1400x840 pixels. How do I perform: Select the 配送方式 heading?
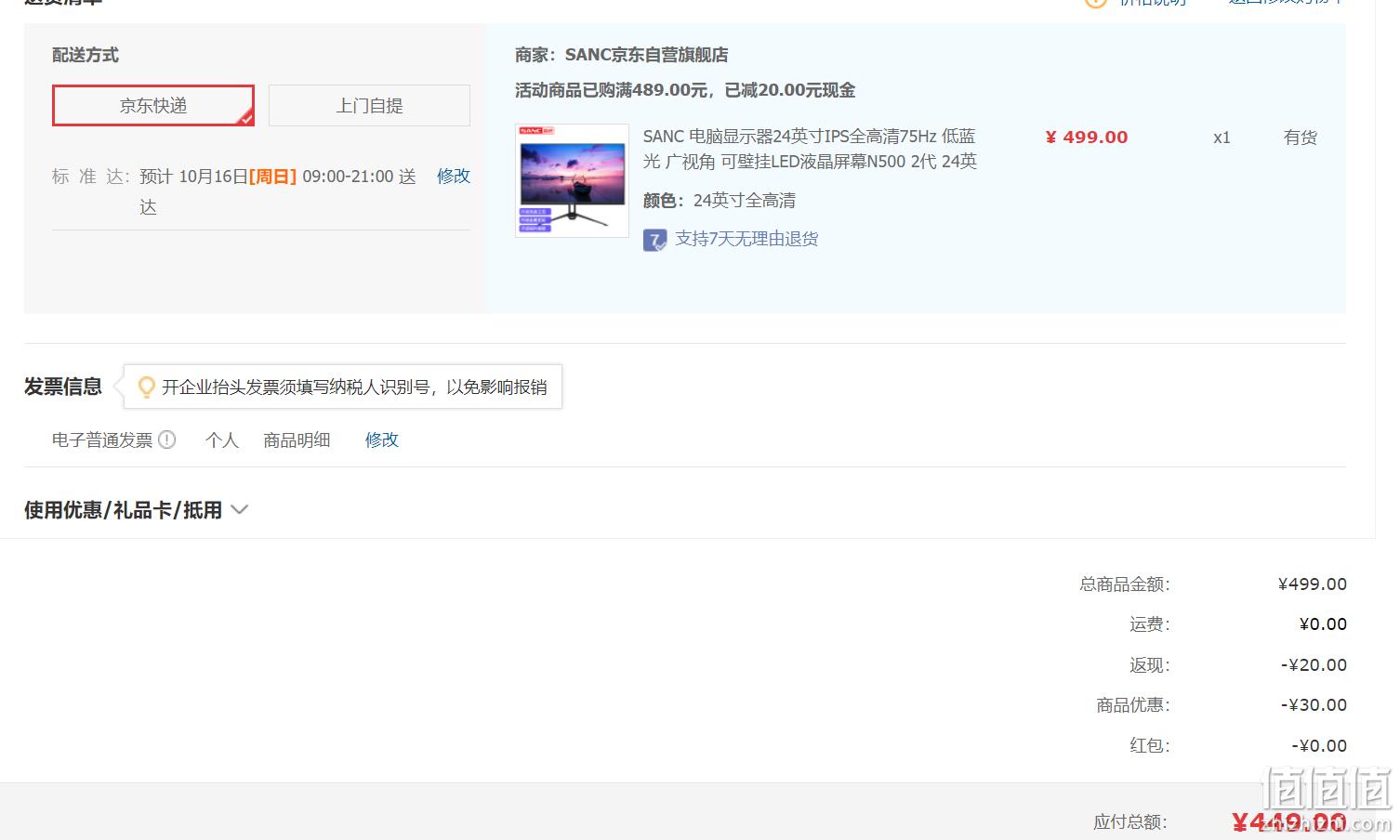coord(86,55)
